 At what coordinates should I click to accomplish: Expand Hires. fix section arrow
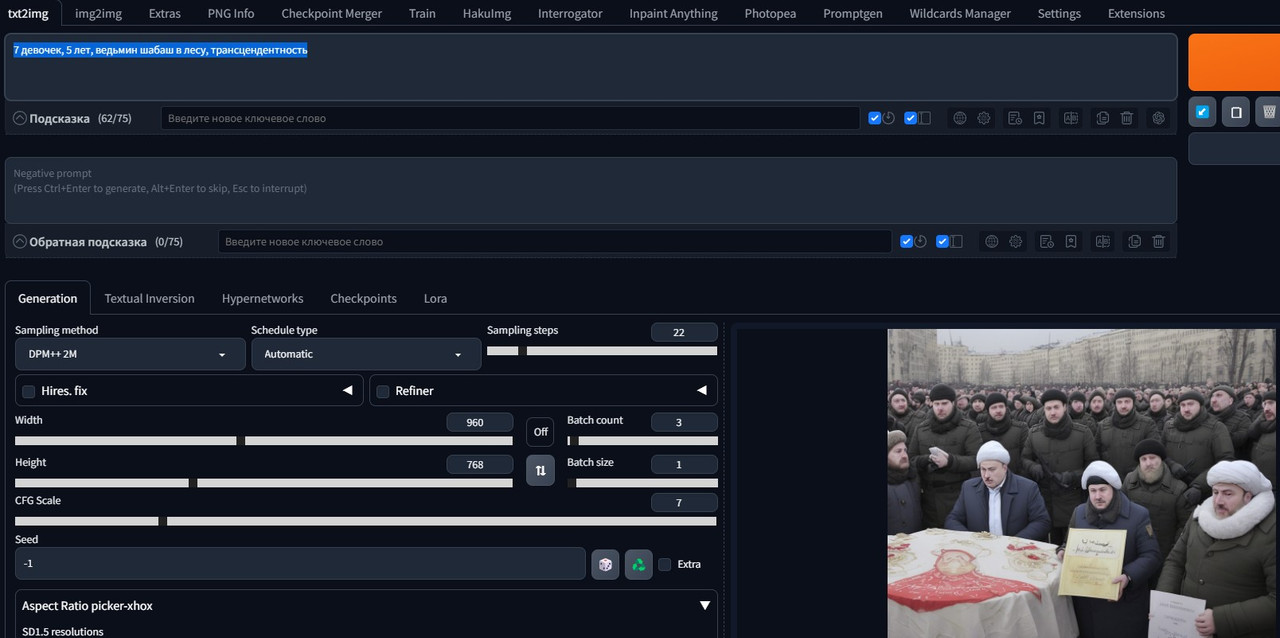tap(348, 390)
